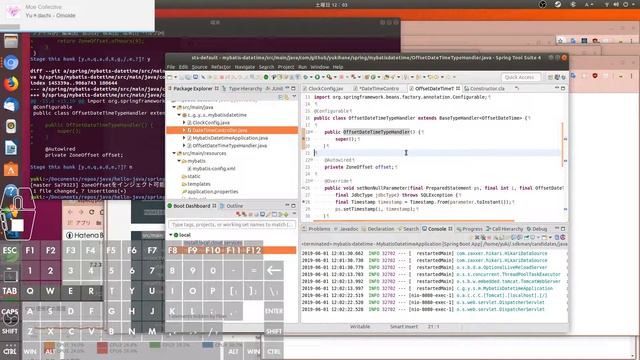Open Package Explorer view menu triangle
640x360 pixels.
click(x=294, y=97)
